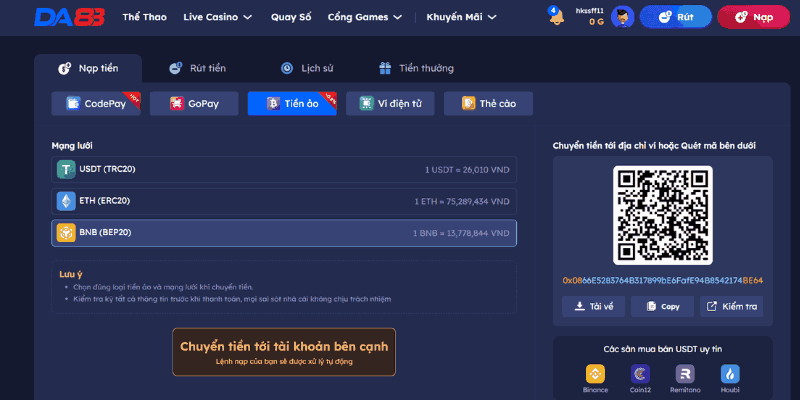
Task: Choose USDT (TRC20) network
Action: click(x=284, y=169)
